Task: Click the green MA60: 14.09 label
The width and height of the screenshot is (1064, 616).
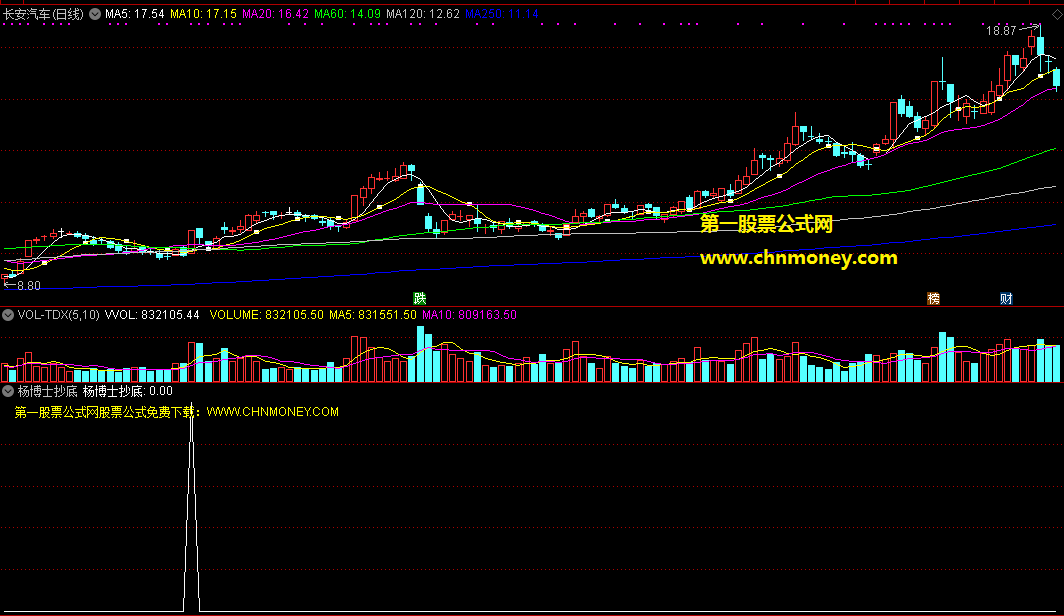Action: pos(347,14)
